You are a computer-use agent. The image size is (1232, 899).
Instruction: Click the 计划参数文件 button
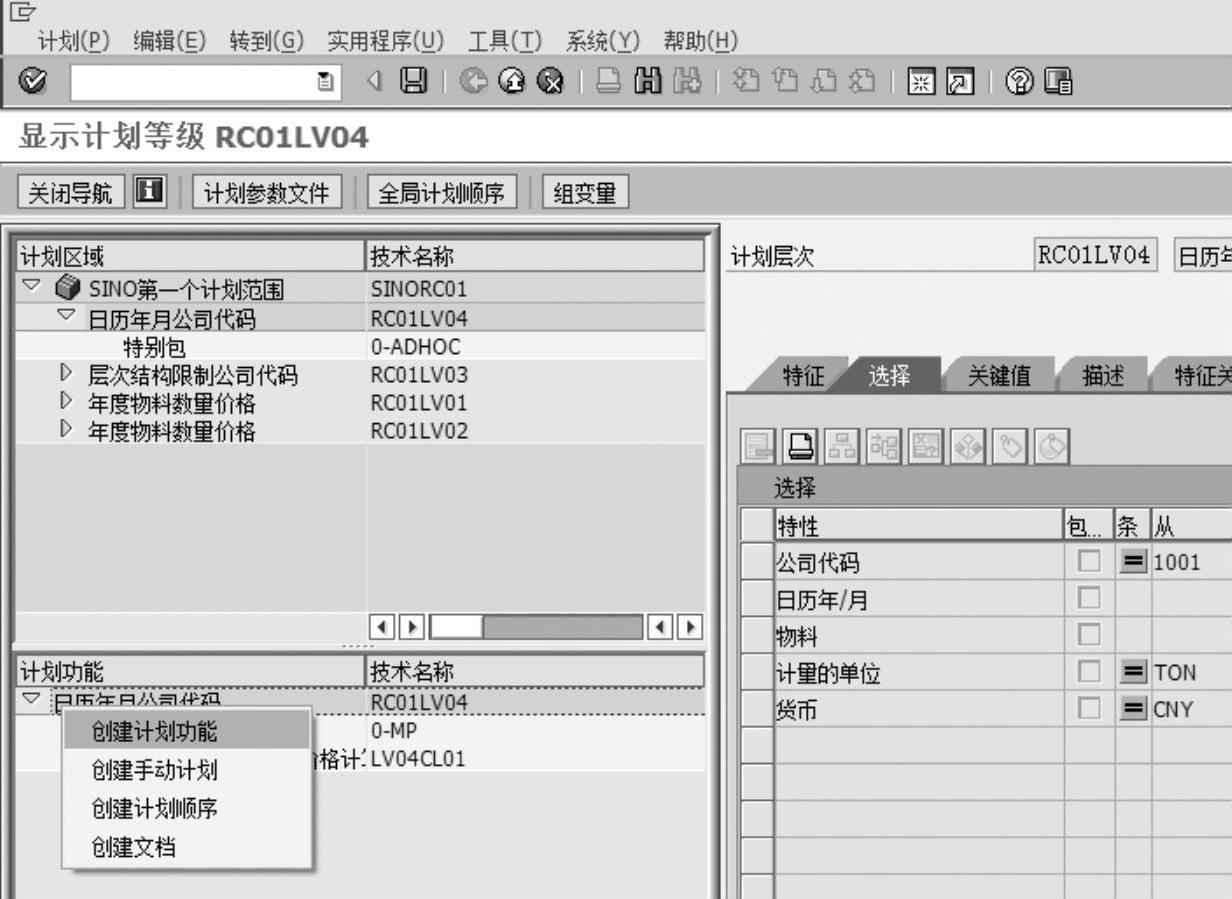tap(267, 192)
